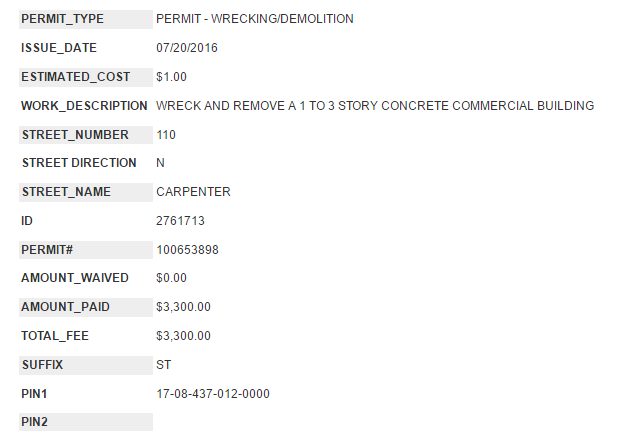Select the Permit - Wrecking/Demolition value
Screen dimensions: 621x433
click(254, 19)
